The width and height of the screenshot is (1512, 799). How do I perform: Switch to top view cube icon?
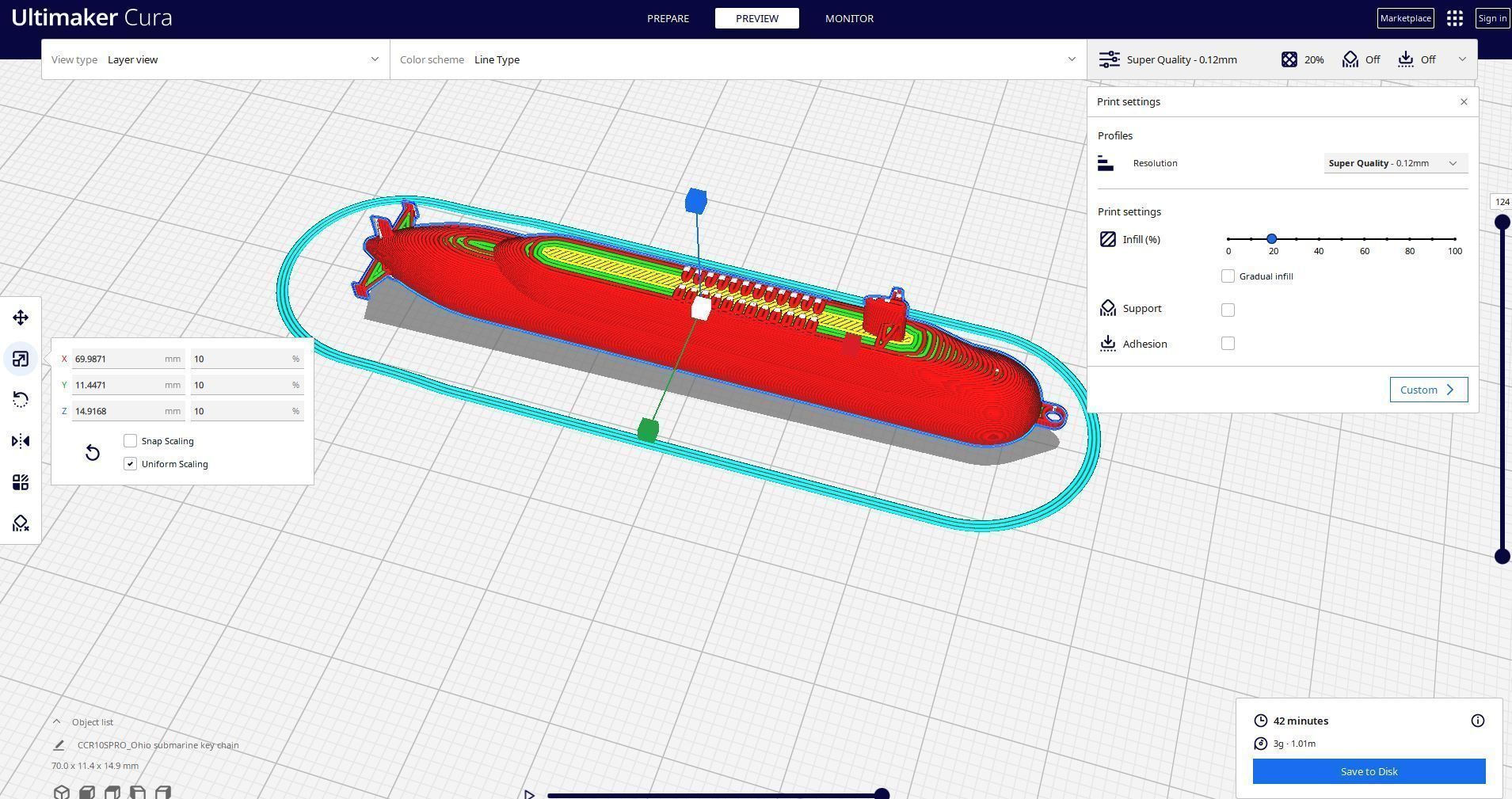112,792
